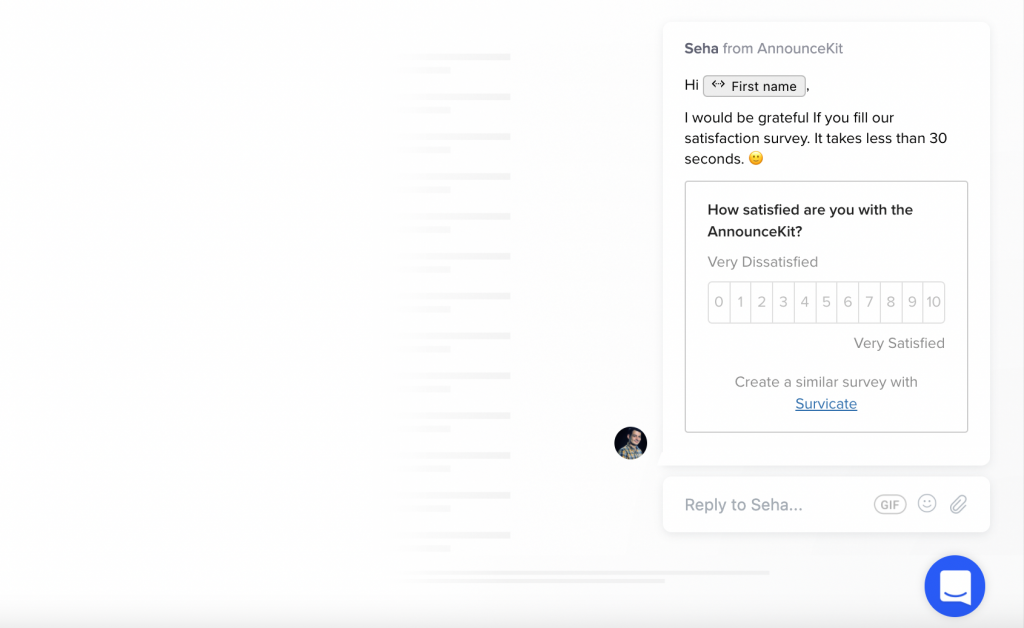Screen dimensions: 1024x628
Task: Rate satisfaction as 7
Action: (x=869, y=302)
